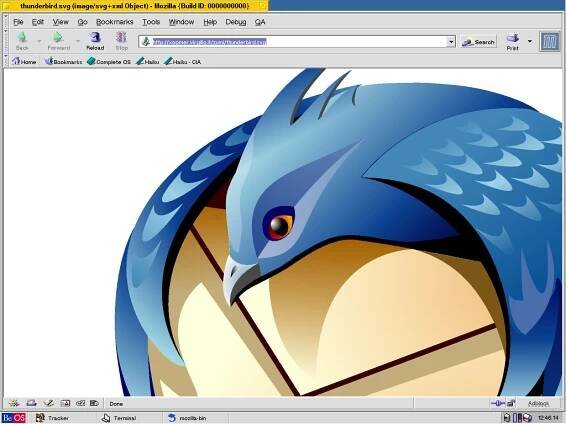Click the security lock icon in status bar
This screenshot has height=424, width=566.
tap(511, 403)
